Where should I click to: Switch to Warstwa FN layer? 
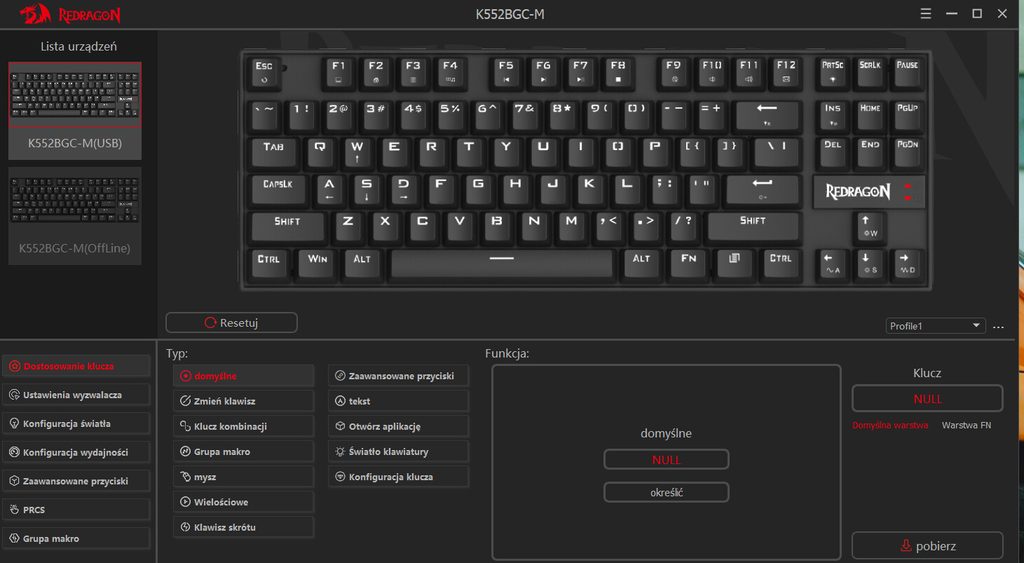point(966,425)
